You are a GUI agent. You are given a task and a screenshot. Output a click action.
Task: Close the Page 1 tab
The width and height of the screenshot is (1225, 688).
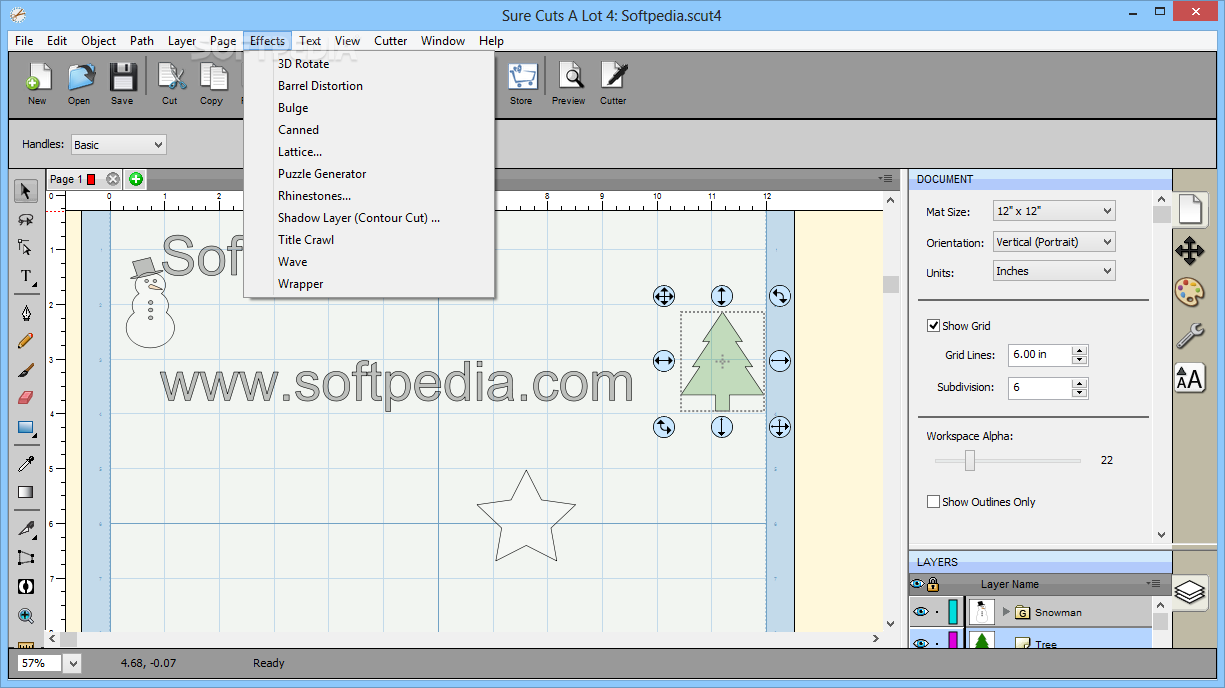click(113, 179)
